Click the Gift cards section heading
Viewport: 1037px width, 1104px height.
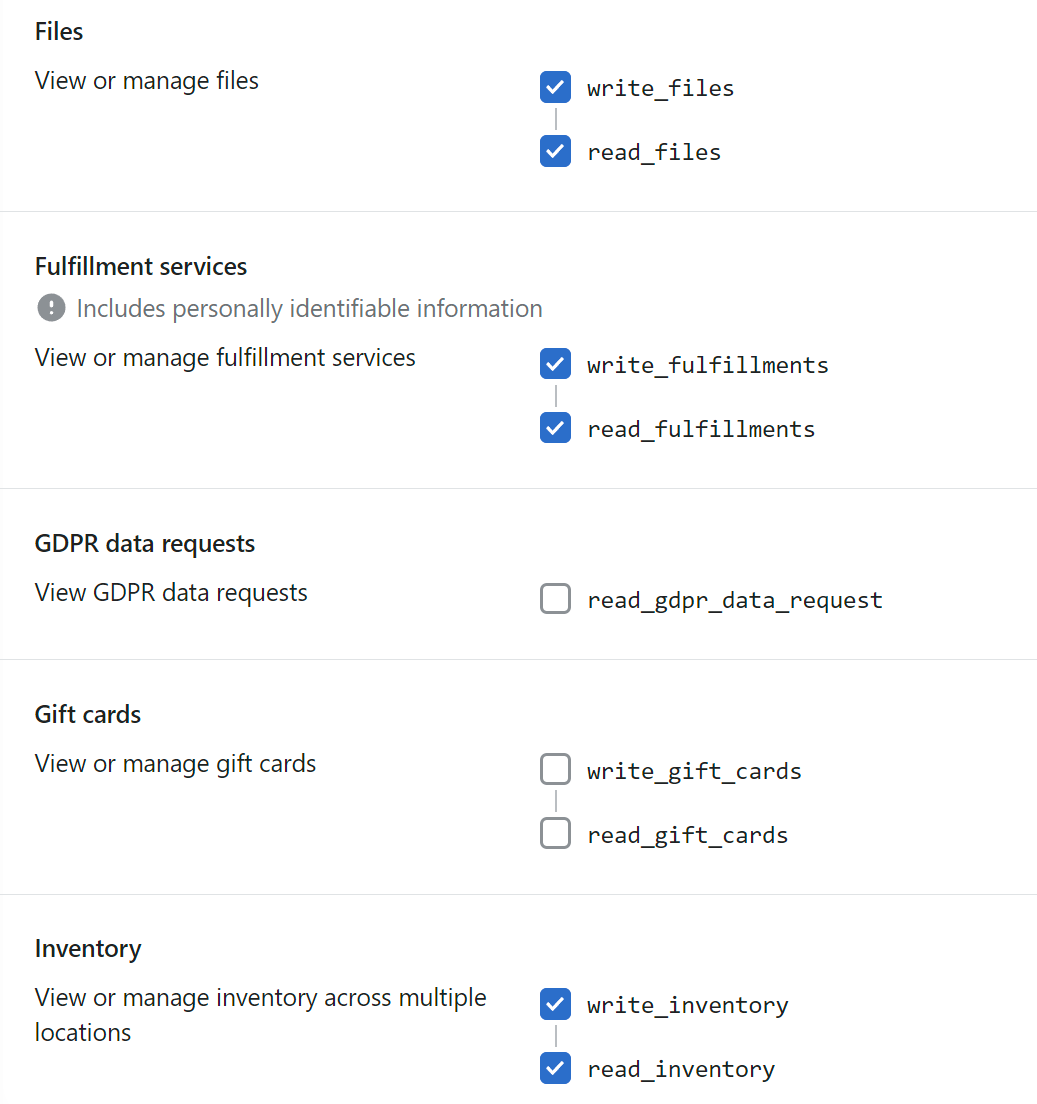pyautogui.click(x=88, y=715)
